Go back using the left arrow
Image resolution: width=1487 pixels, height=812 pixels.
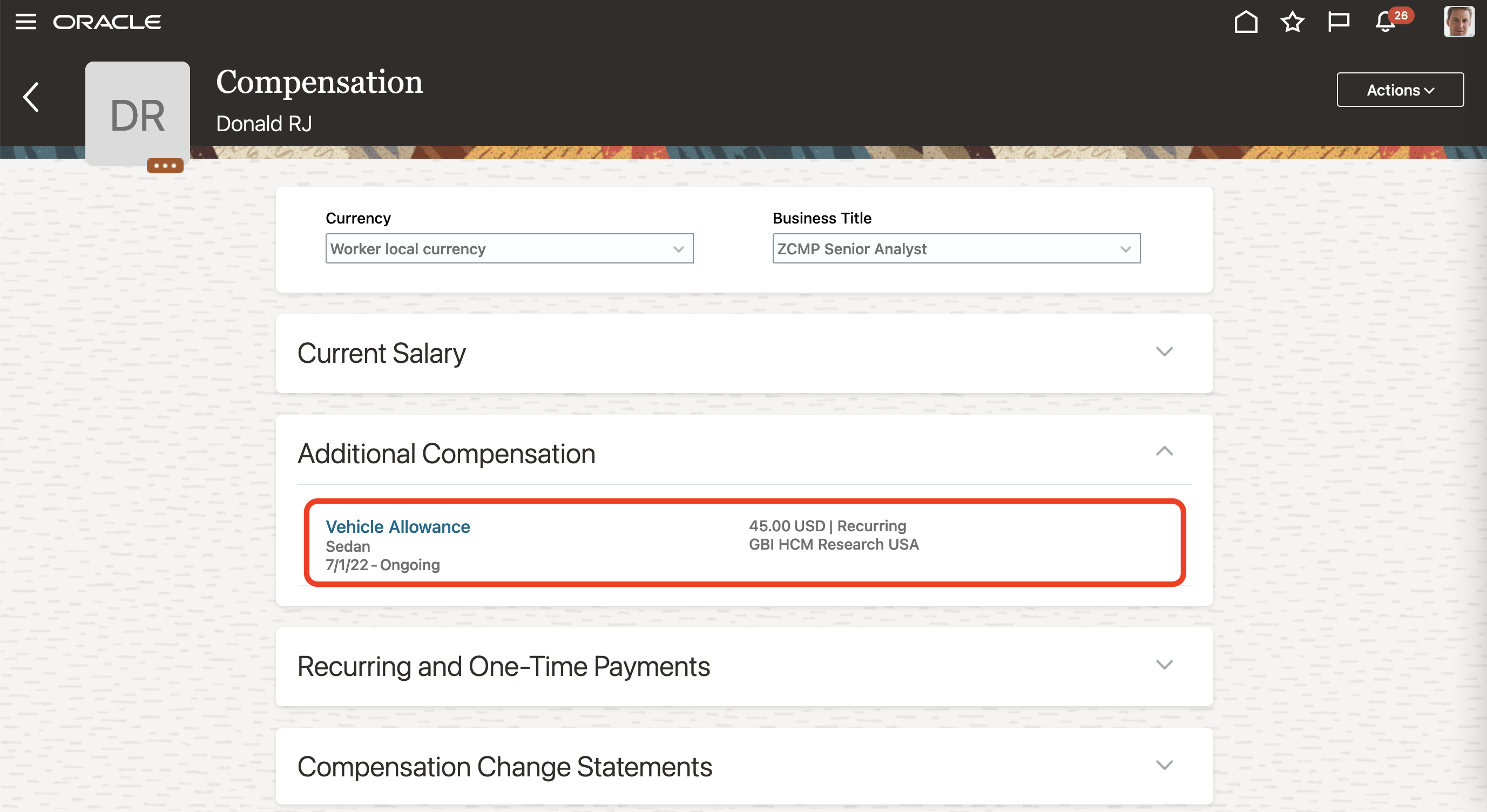31,97
